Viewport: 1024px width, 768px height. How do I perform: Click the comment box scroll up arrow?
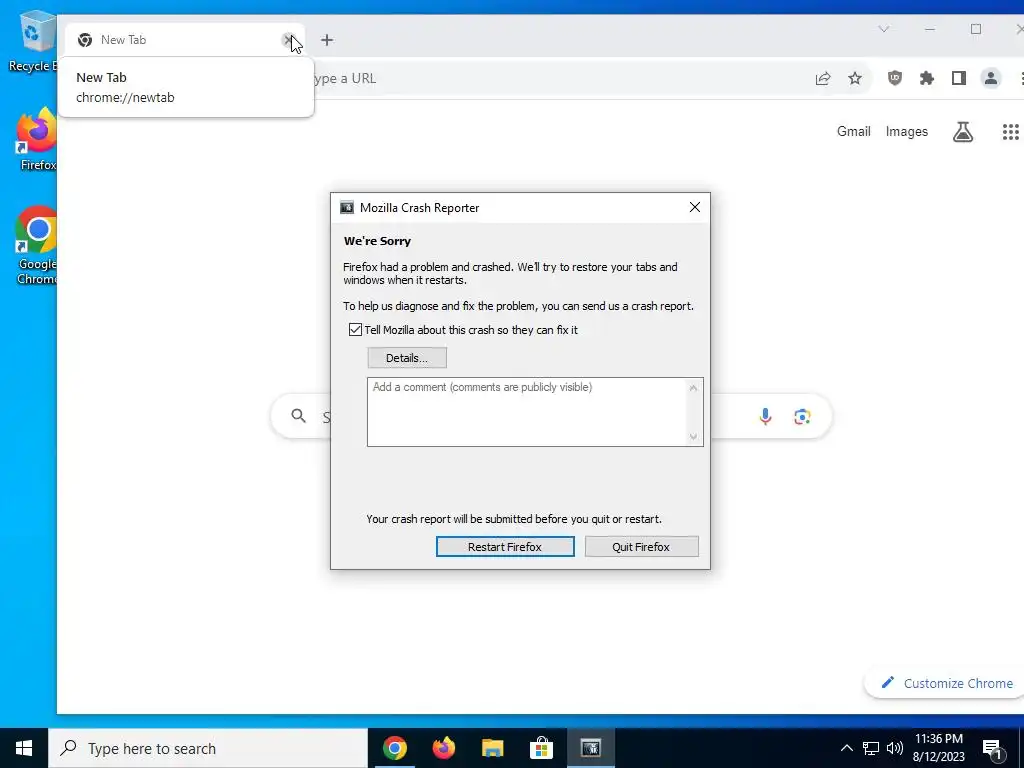point(694,388)
